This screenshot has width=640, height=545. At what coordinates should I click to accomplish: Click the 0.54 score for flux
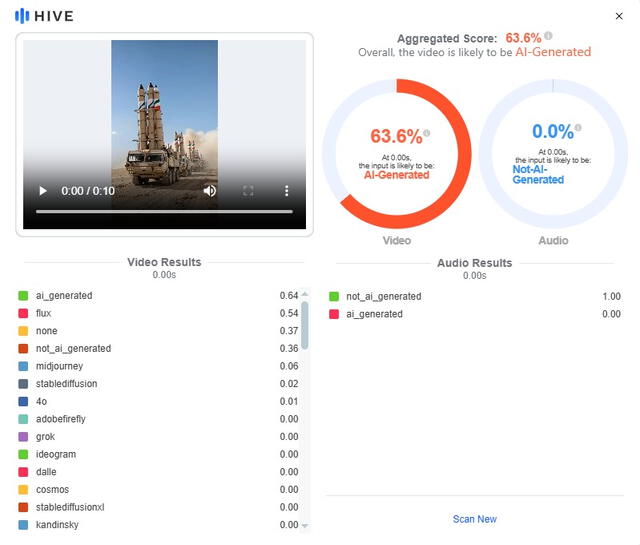click(289, 313)
